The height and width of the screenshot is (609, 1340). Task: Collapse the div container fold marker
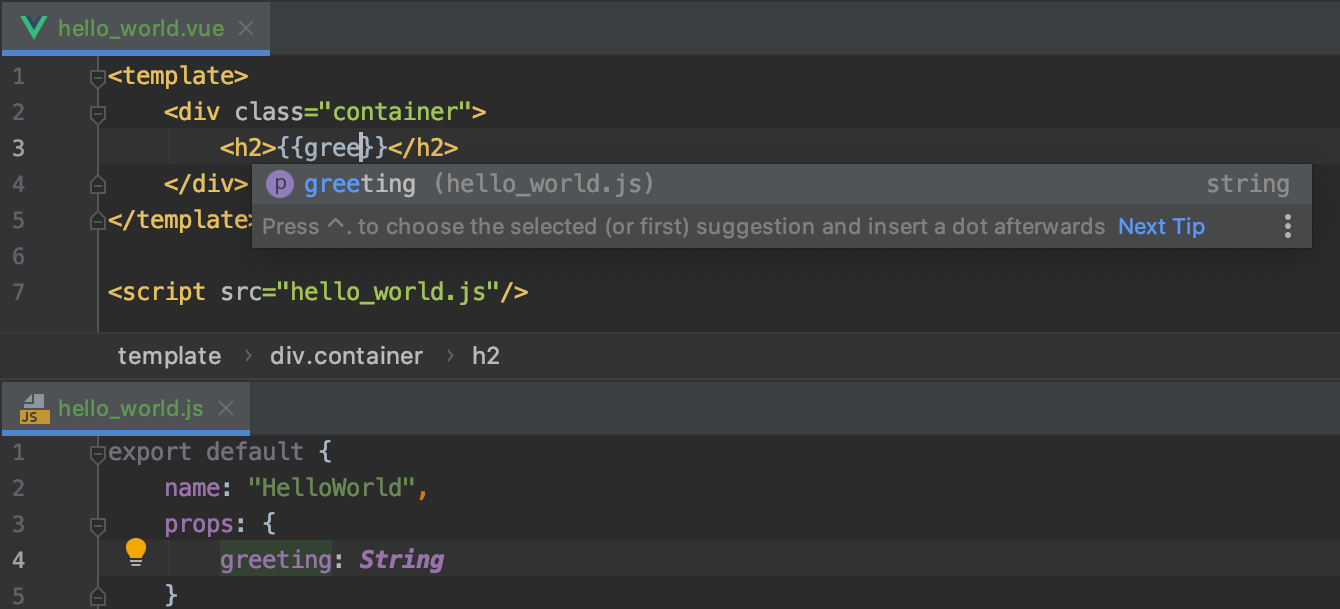[x=97, y=113]
